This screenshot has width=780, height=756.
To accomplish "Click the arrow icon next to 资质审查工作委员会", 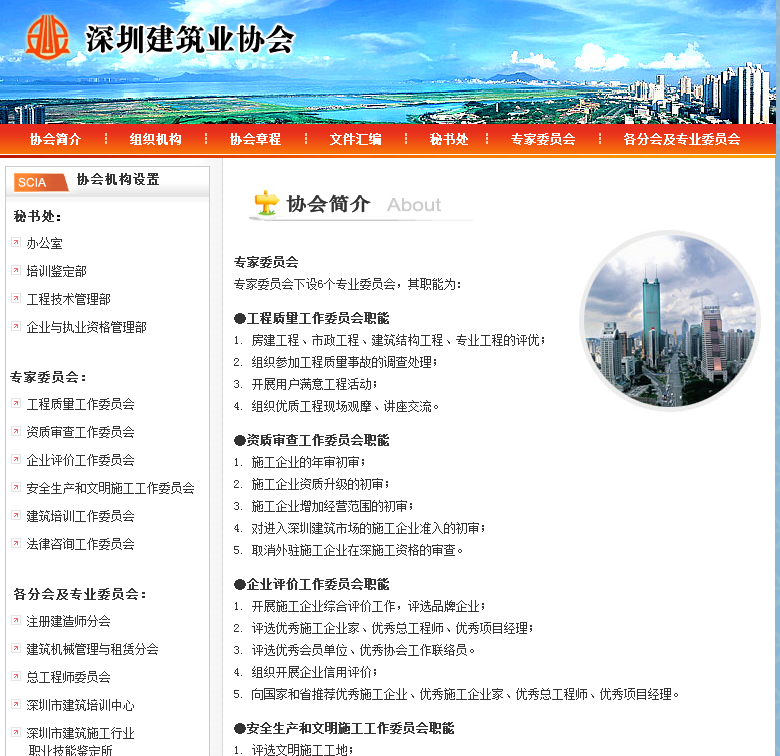I will [x=16, y=431].
